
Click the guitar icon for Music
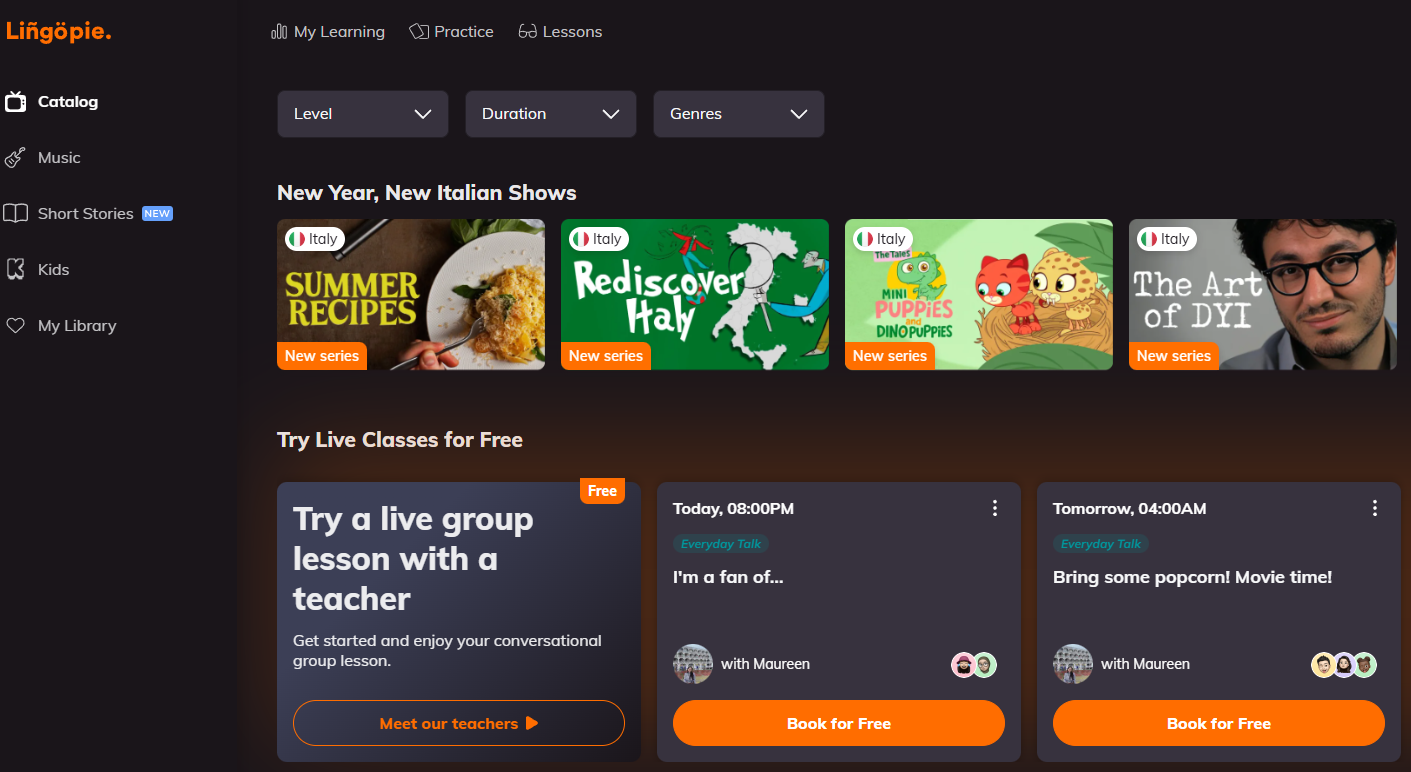(x=15, y=158)
